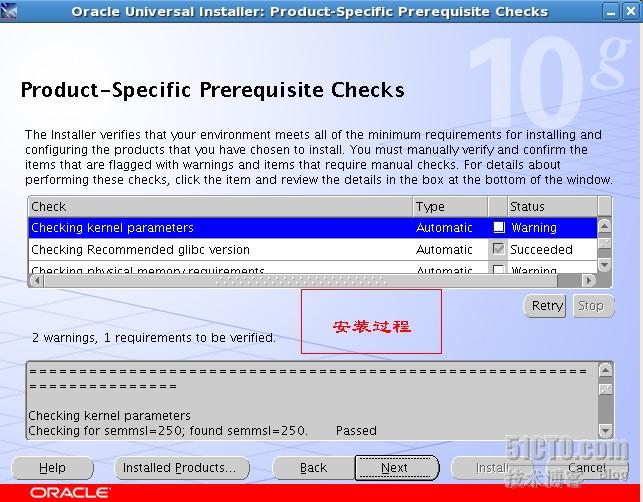
Task: Click the horizontal scrollbar thumb of checks table
Action: (301, 281)
